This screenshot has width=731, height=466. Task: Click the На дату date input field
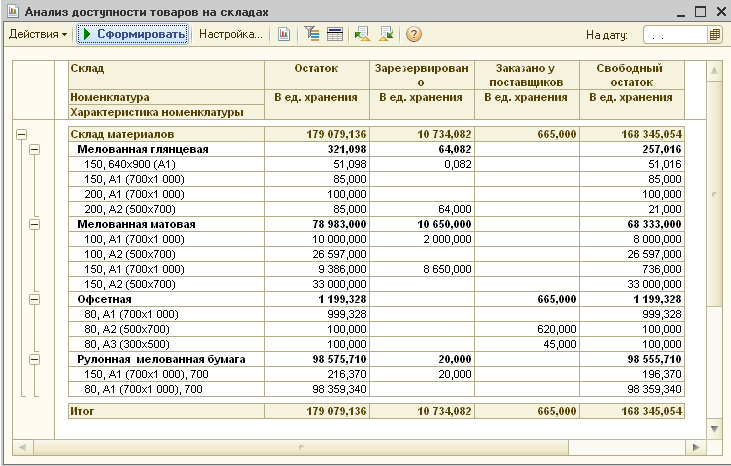tap(675, 35)
